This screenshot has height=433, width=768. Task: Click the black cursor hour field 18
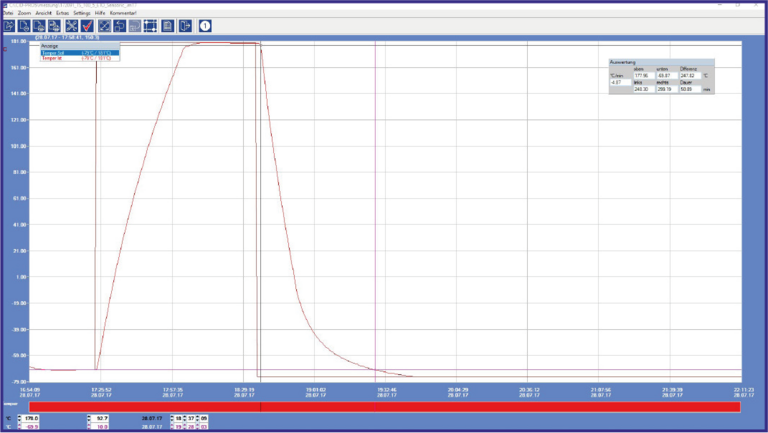pos(179,419)
